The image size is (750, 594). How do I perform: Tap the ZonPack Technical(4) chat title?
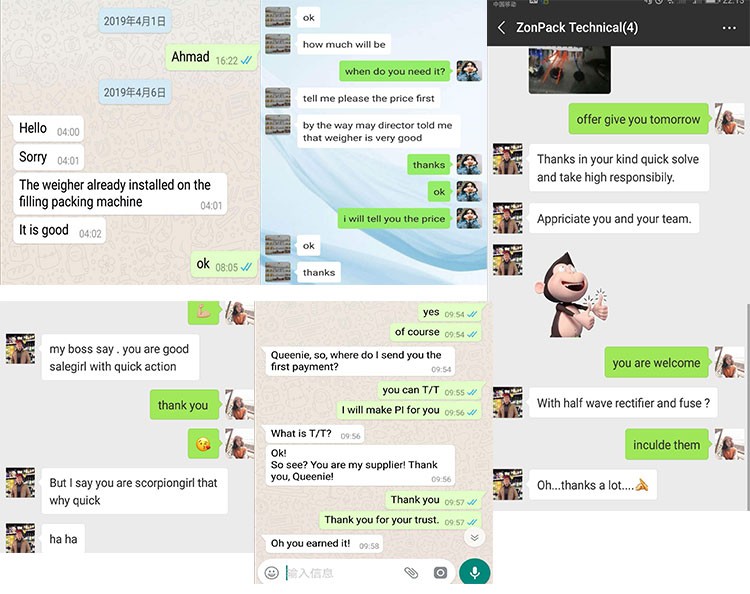[x=577, y=27]
